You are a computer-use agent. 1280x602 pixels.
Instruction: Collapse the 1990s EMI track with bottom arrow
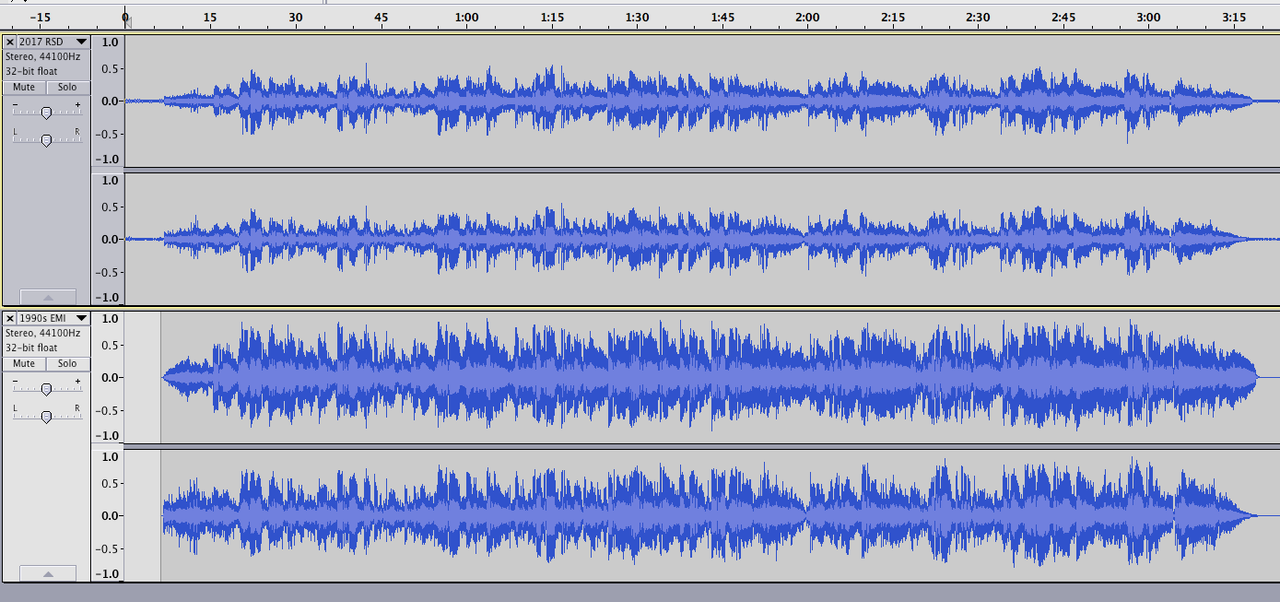[x=46, y=574]
